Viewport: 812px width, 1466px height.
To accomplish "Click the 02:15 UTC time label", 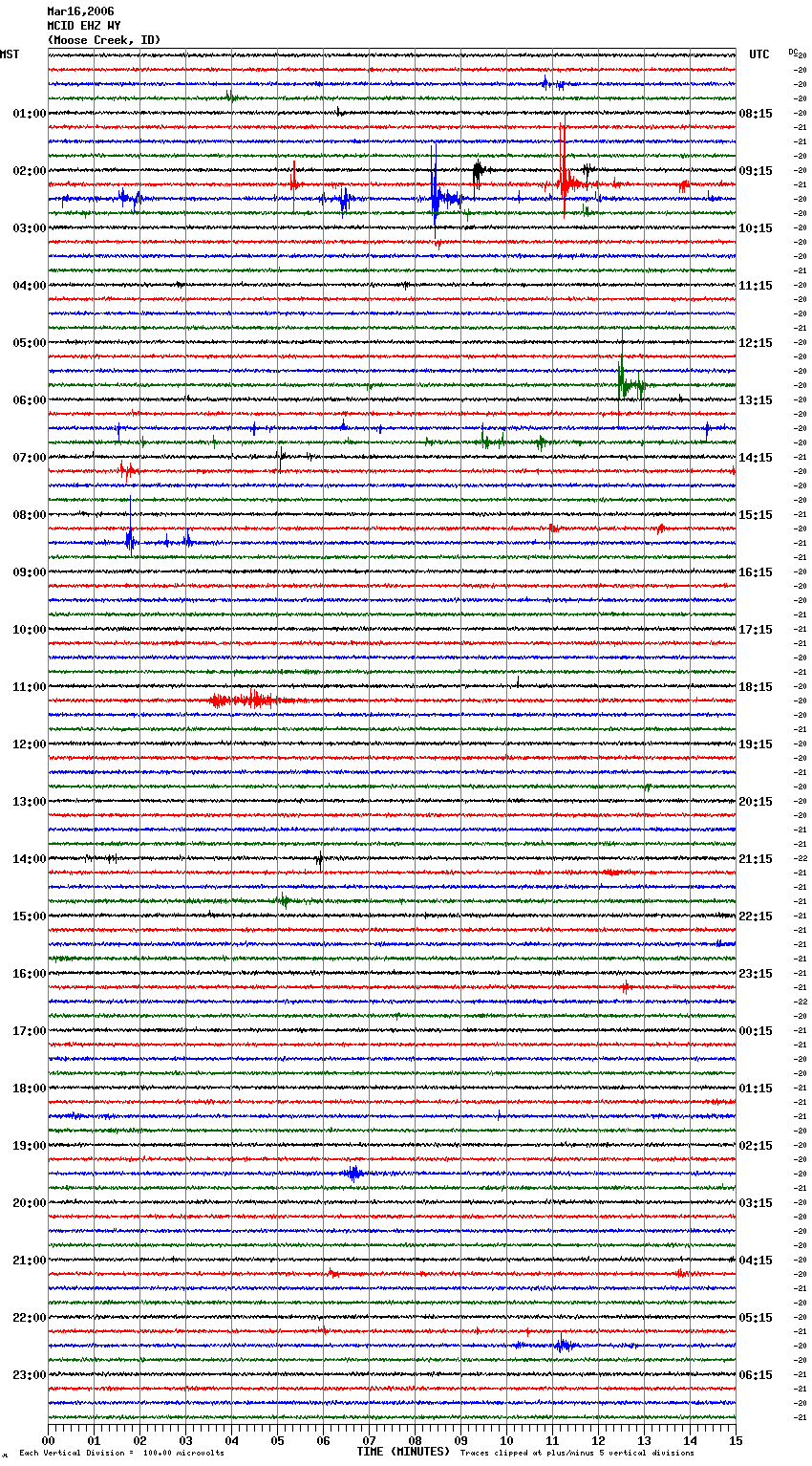I will pos(756,1146).
